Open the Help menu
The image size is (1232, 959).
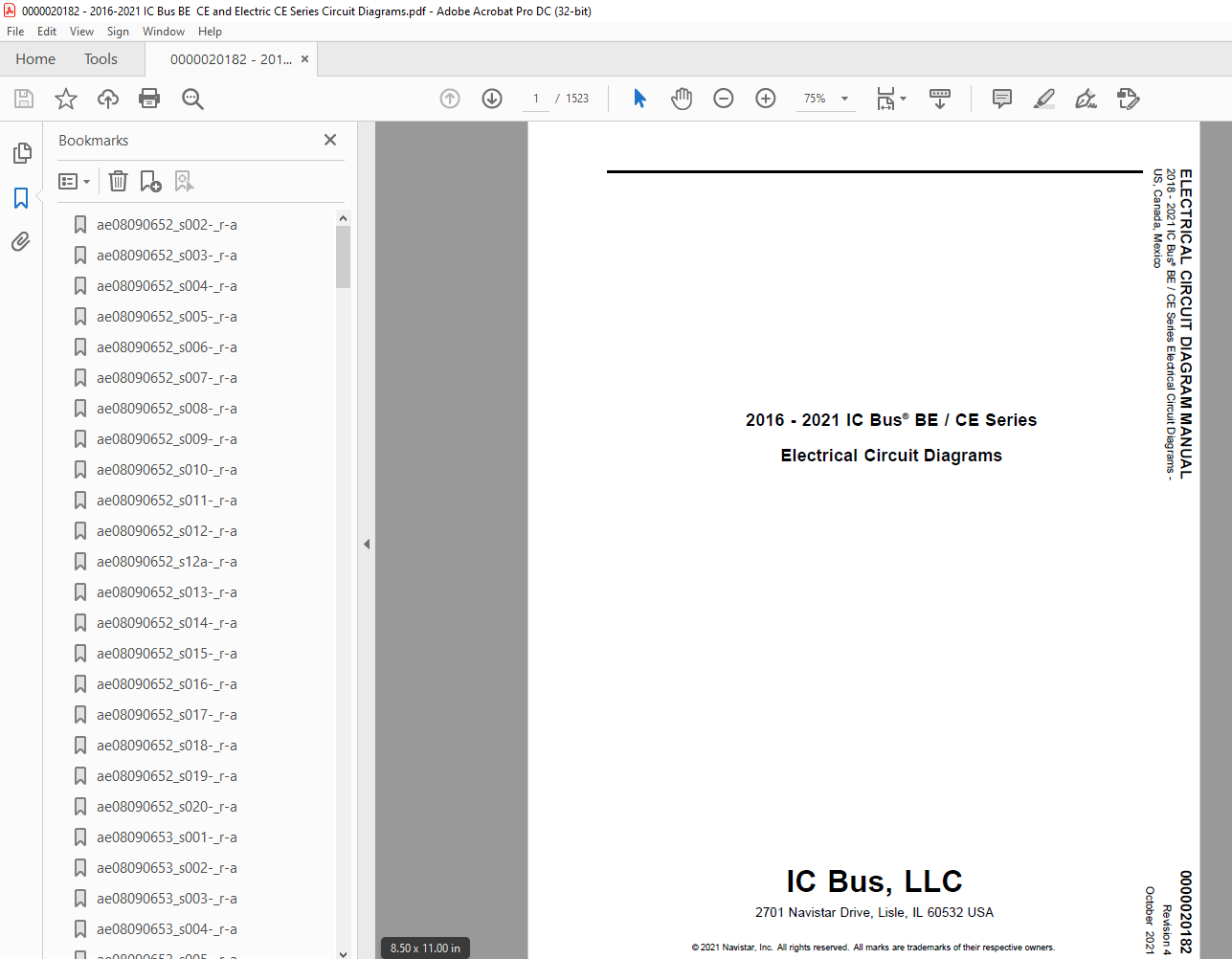pos(210,32)
